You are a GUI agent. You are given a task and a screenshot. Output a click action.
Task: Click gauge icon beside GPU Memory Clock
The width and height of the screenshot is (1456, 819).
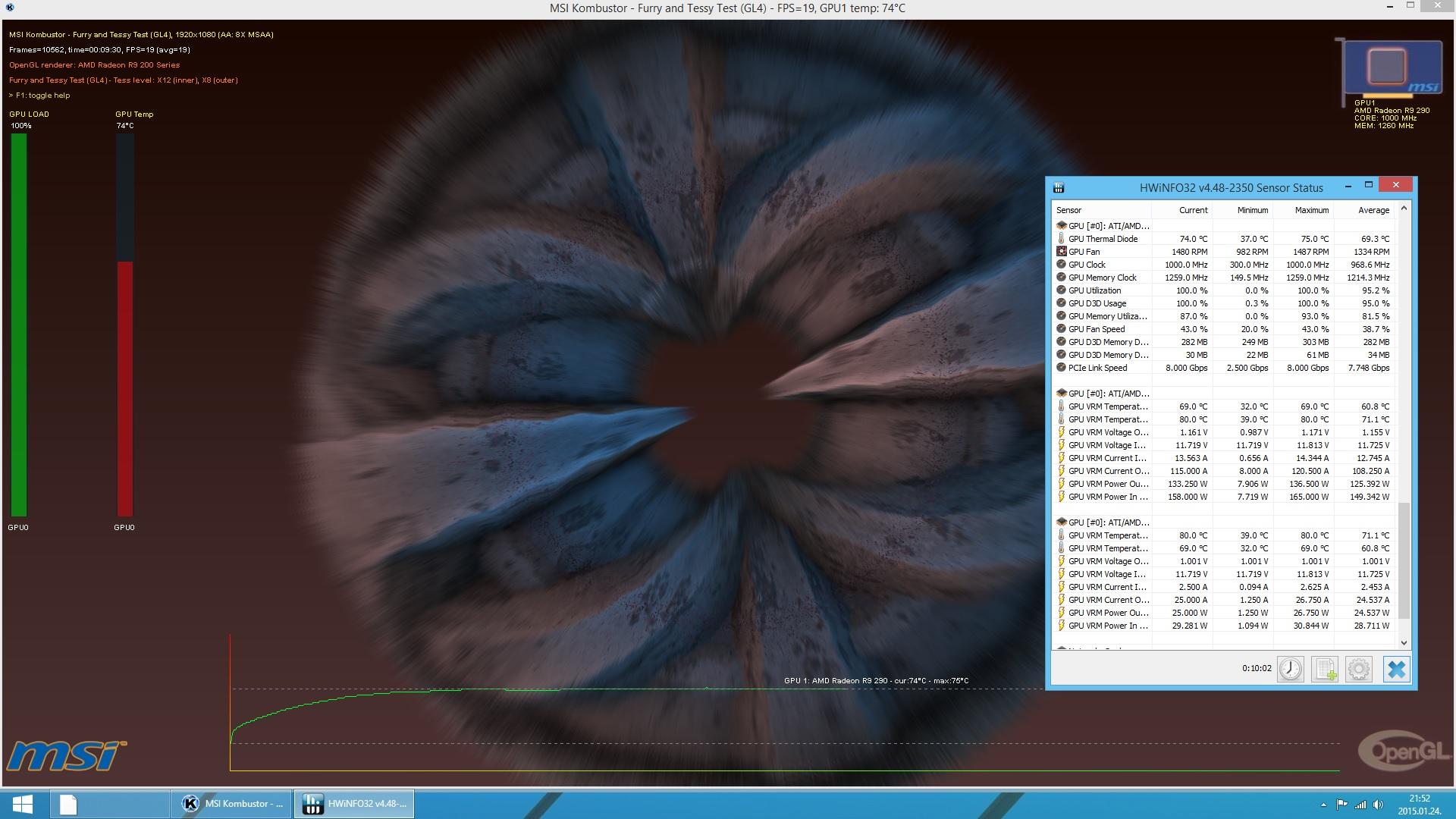(1061, 277)
